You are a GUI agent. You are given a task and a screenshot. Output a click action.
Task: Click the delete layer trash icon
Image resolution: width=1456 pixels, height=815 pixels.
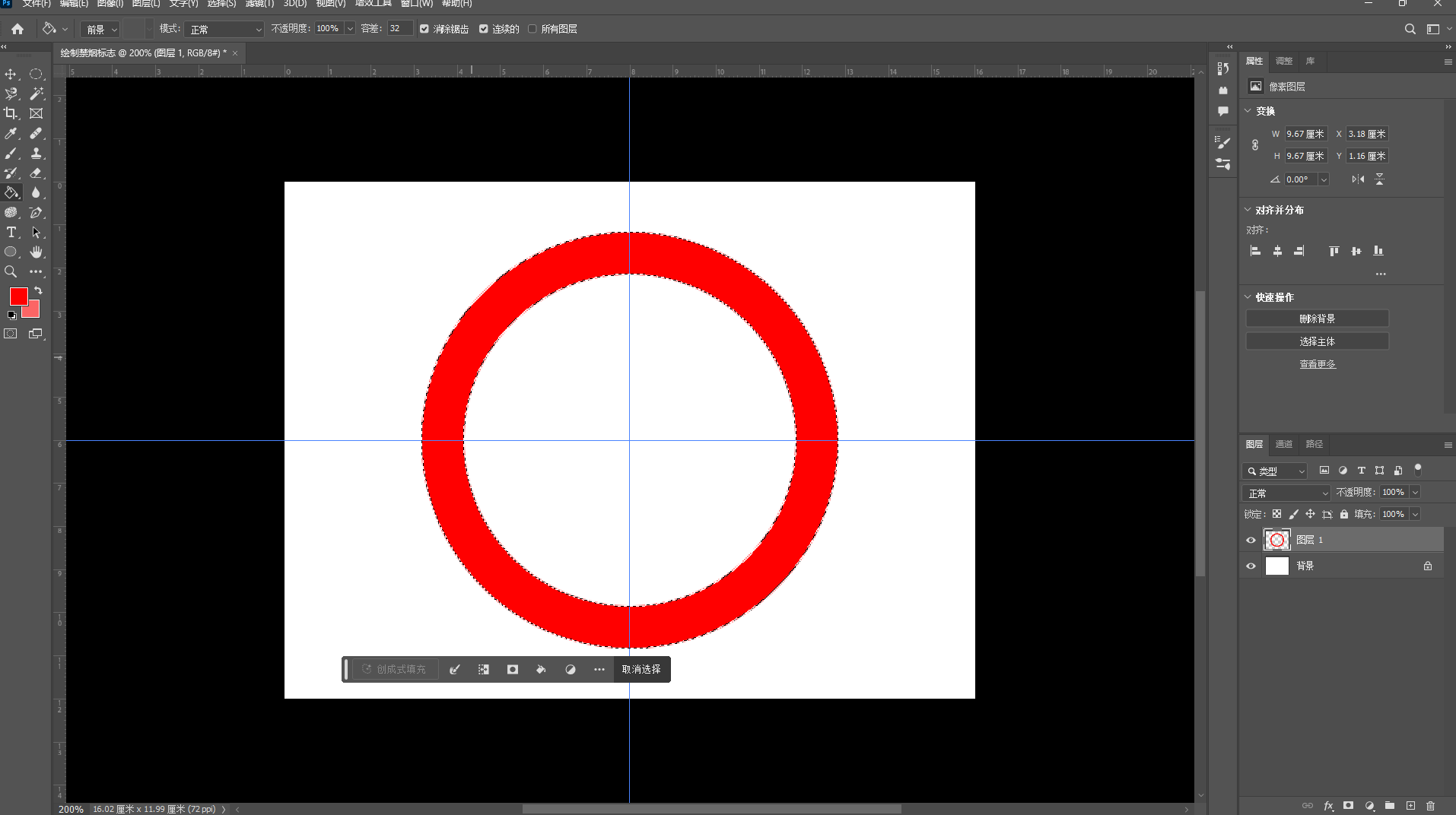pos(1430,806)
